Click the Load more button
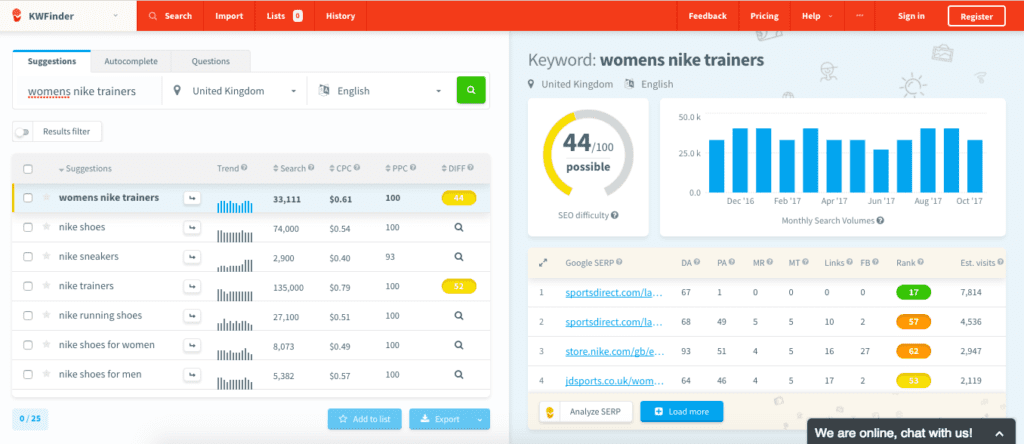1024x444 pixels. [x=682, y=412]
